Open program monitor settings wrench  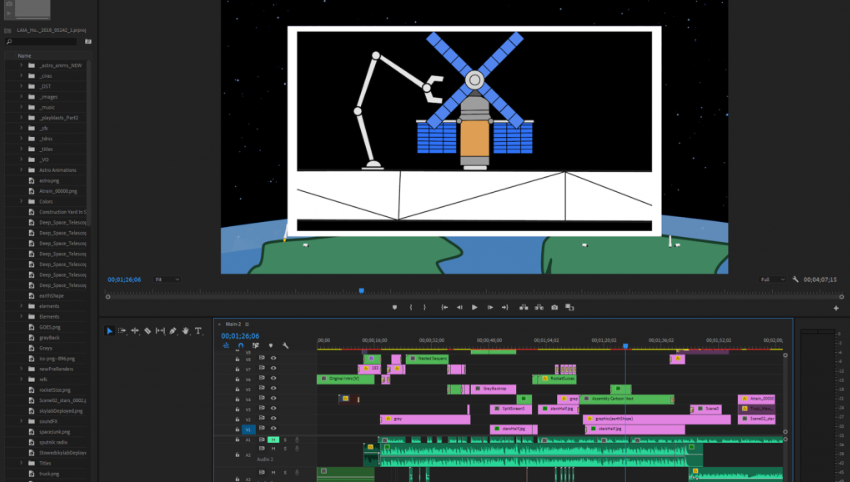tap(795, 280)
